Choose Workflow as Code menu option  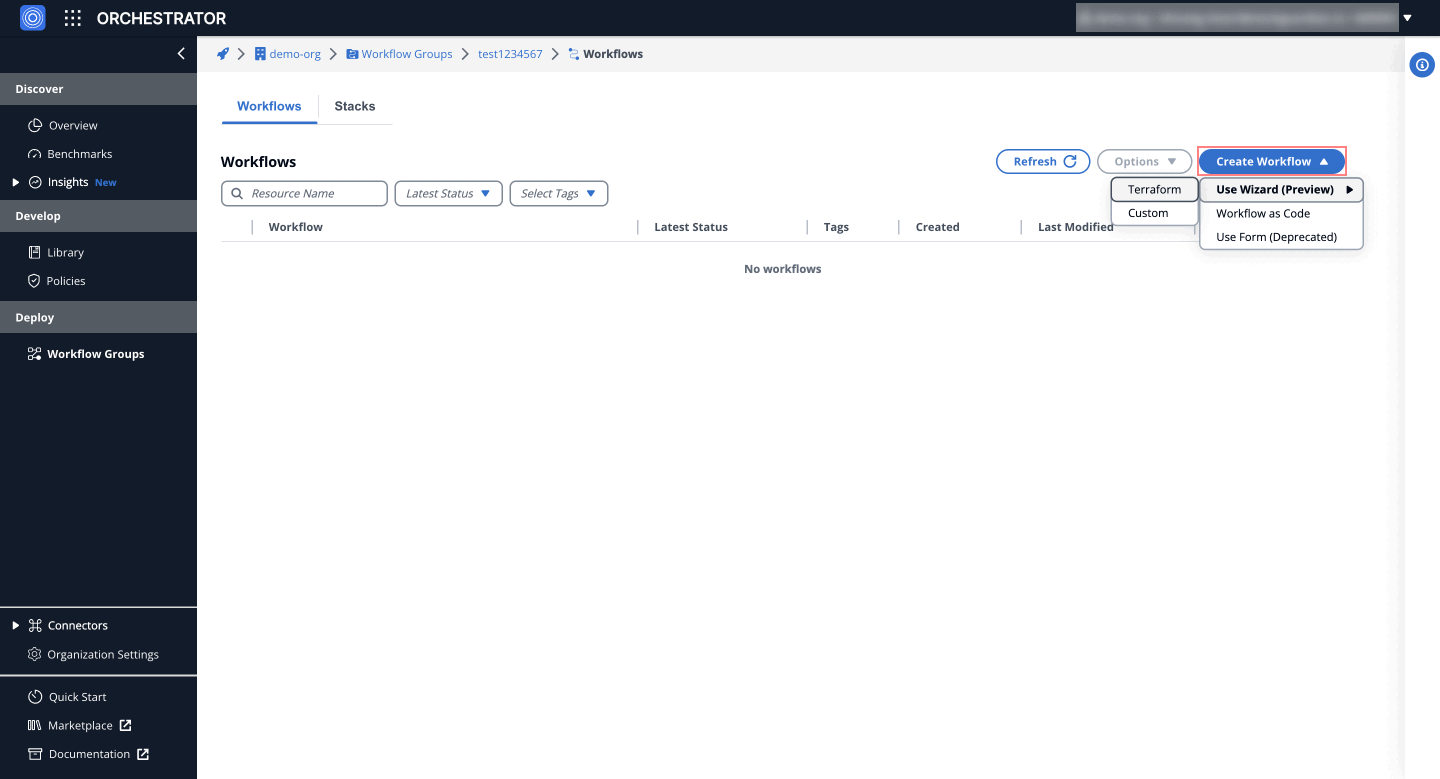[1262, 213]
